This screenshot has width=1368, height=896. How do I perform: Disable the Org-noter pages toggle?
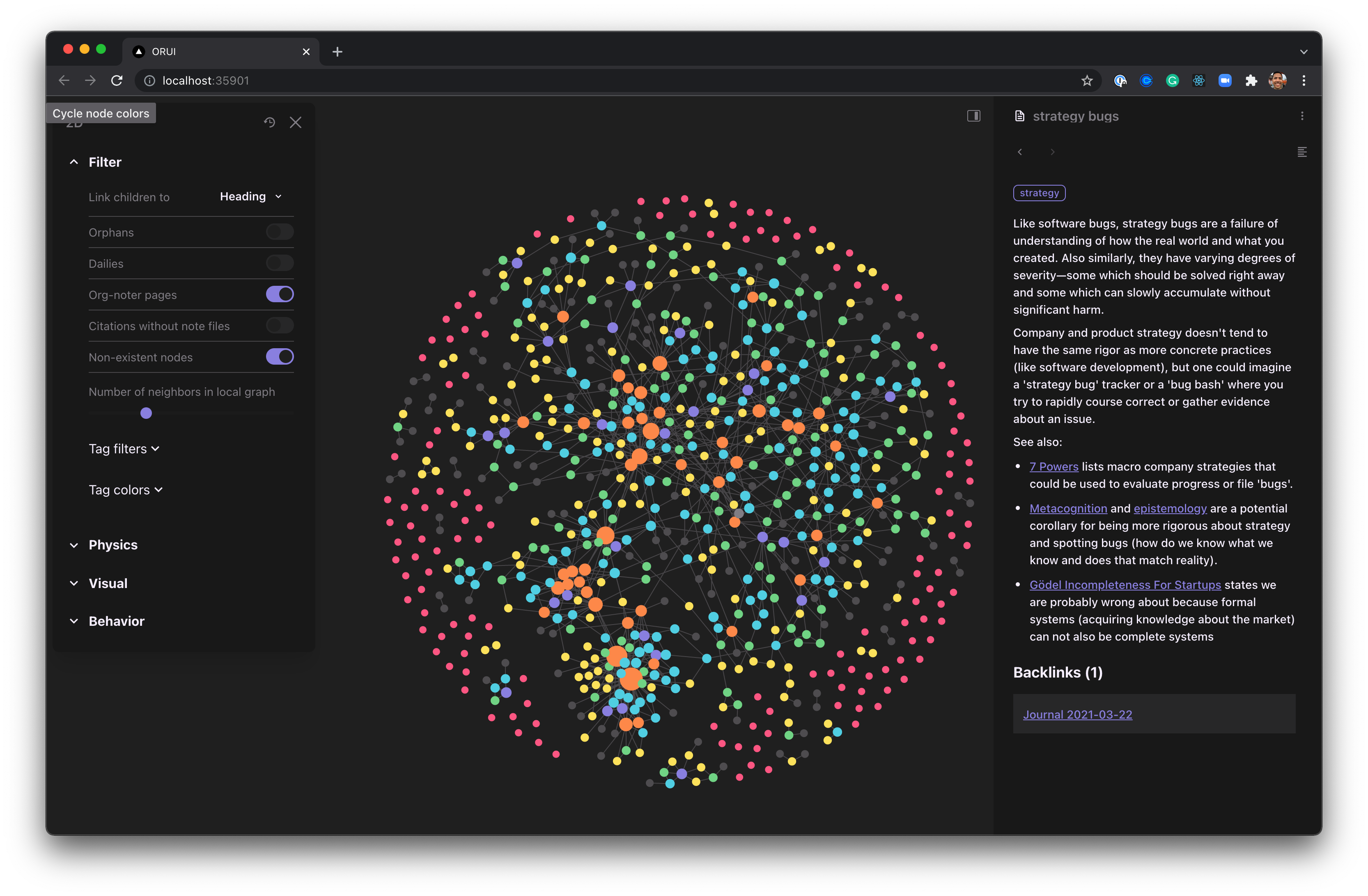coord(279,294)
